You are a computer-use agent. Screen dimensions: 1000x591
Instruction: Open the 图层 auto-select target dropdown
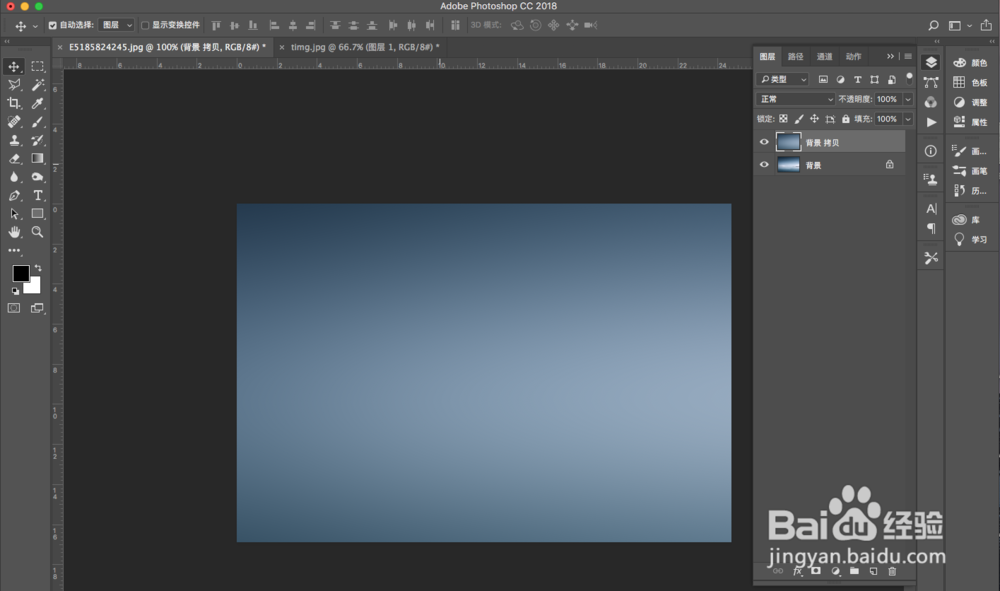117,25
